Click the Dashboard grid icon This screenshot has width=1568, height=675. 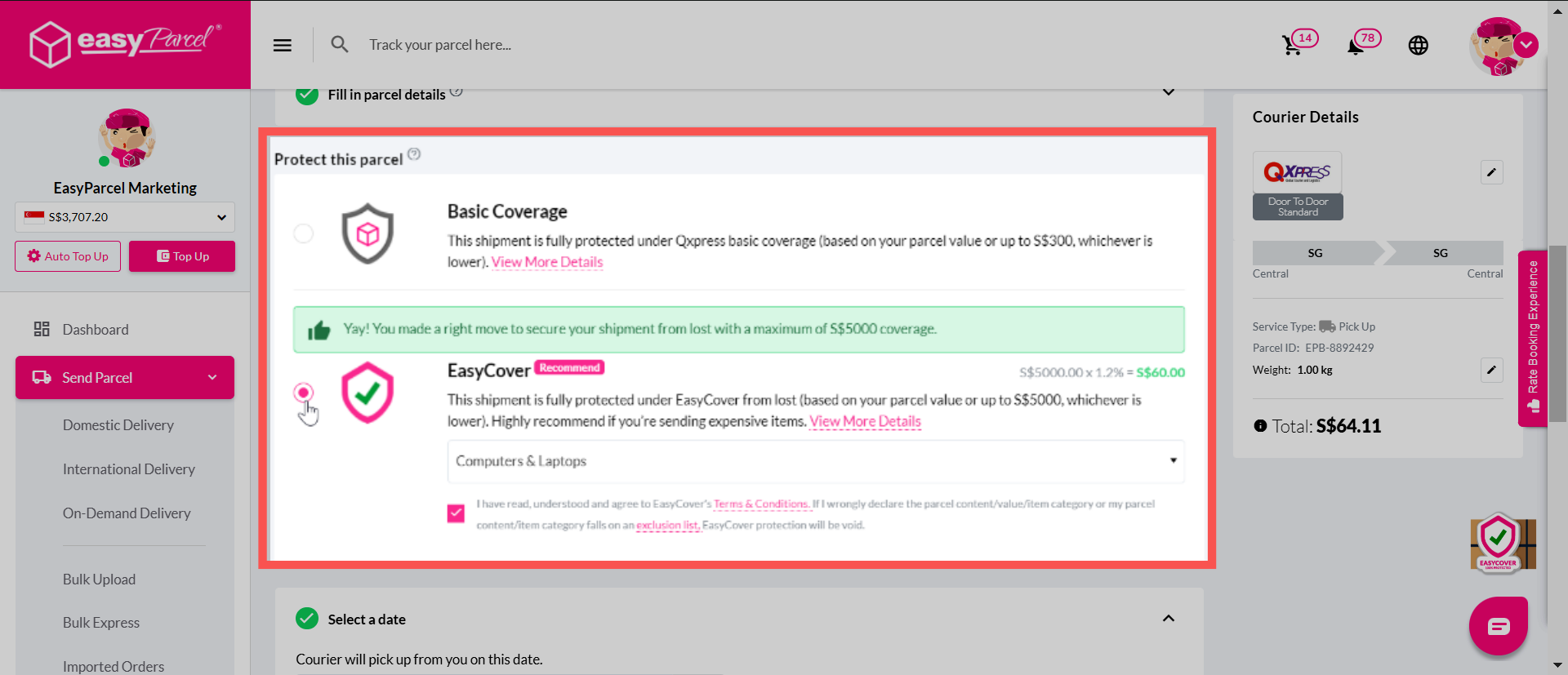coord(42,329)
